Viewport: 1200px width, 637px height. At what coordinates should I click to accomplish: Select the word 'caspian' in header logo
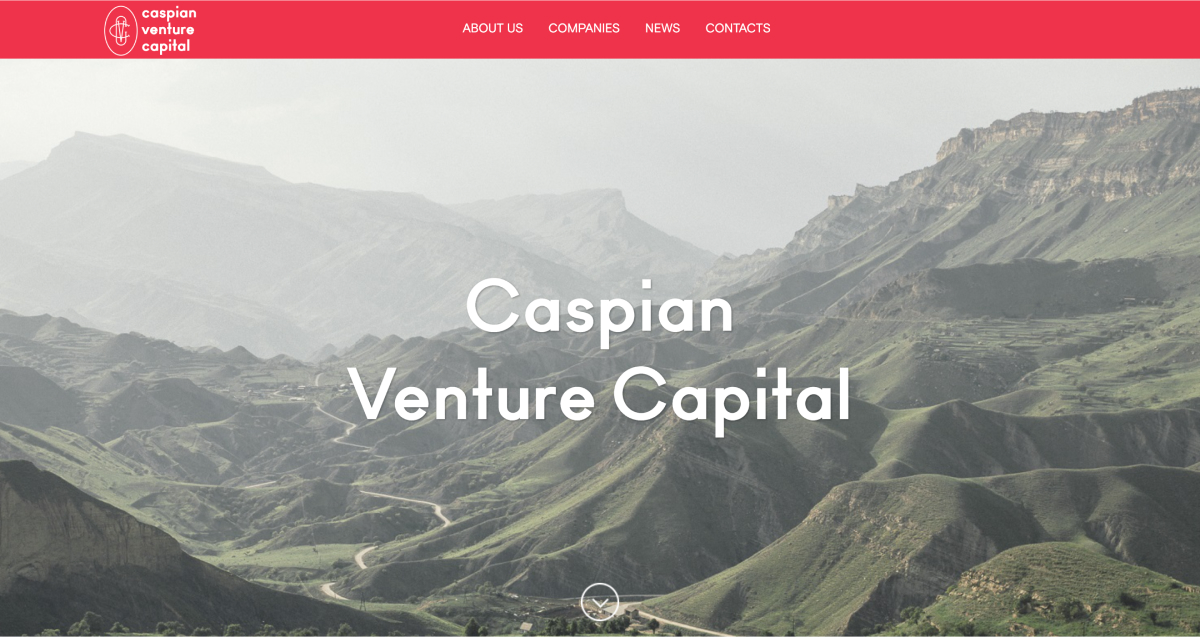[169, 14]
